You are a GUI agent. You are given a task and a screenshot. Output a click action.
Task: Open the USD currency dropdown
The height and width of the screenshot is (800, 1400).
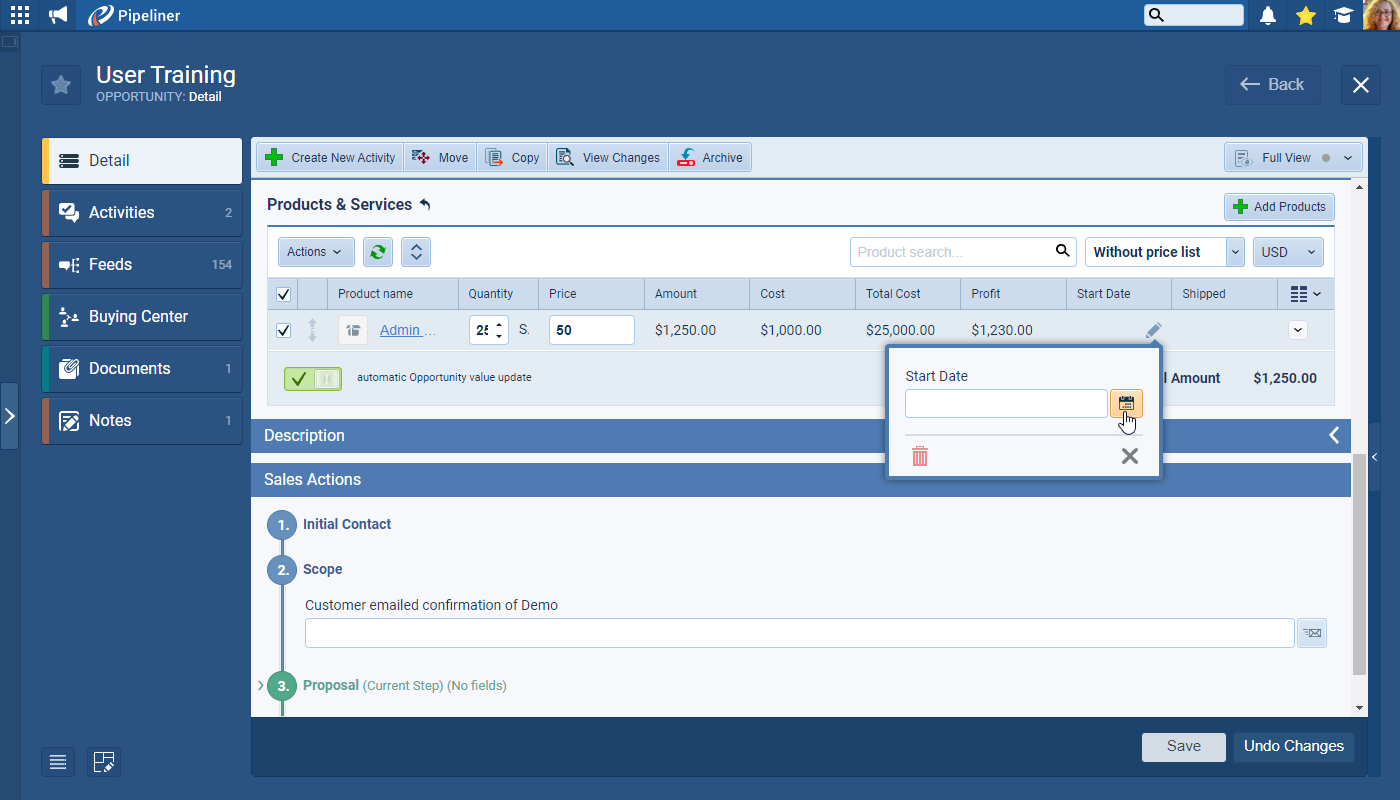click(x=1288, y=252)
